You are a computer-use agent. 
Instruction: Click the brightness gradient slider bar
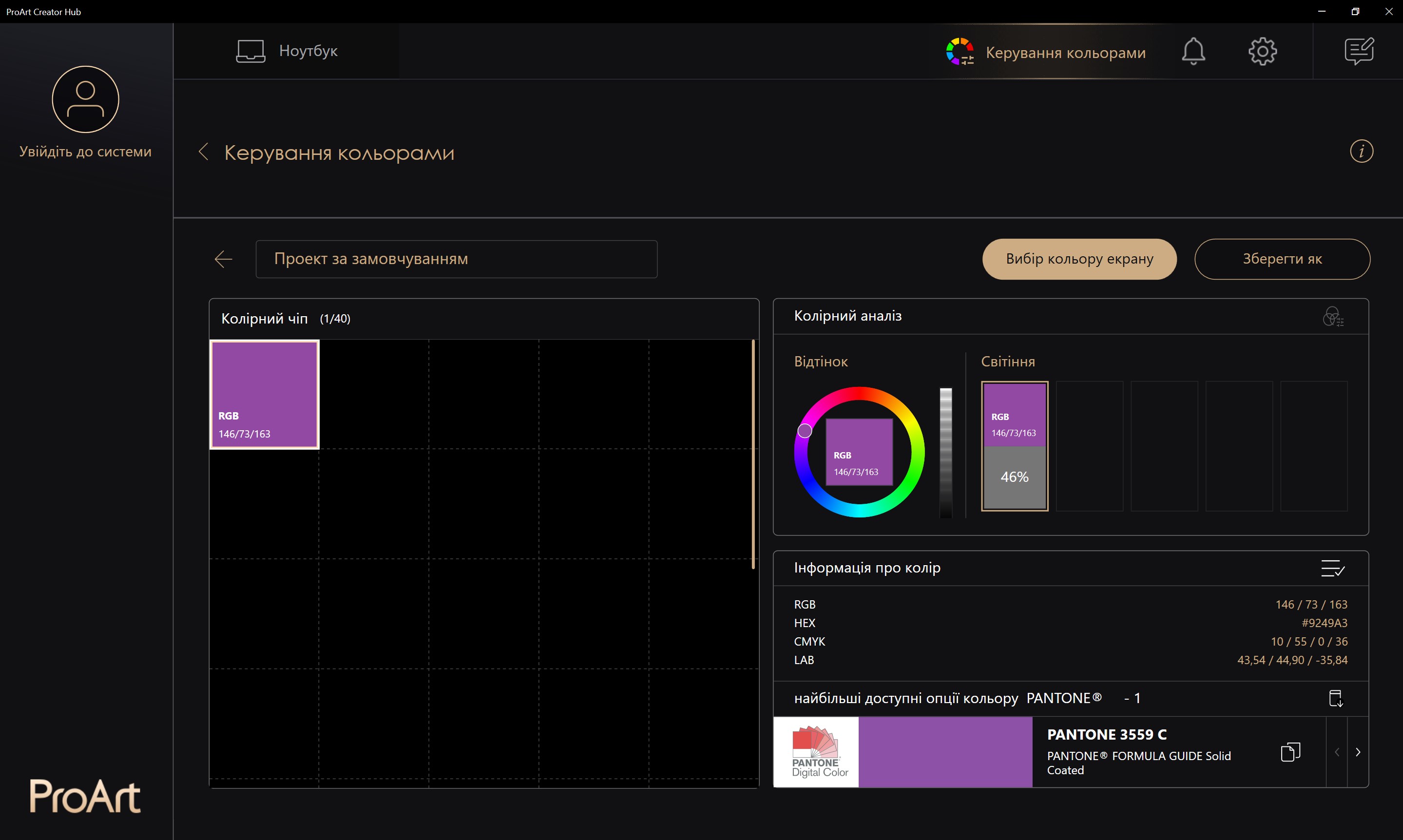click(946, 452)
